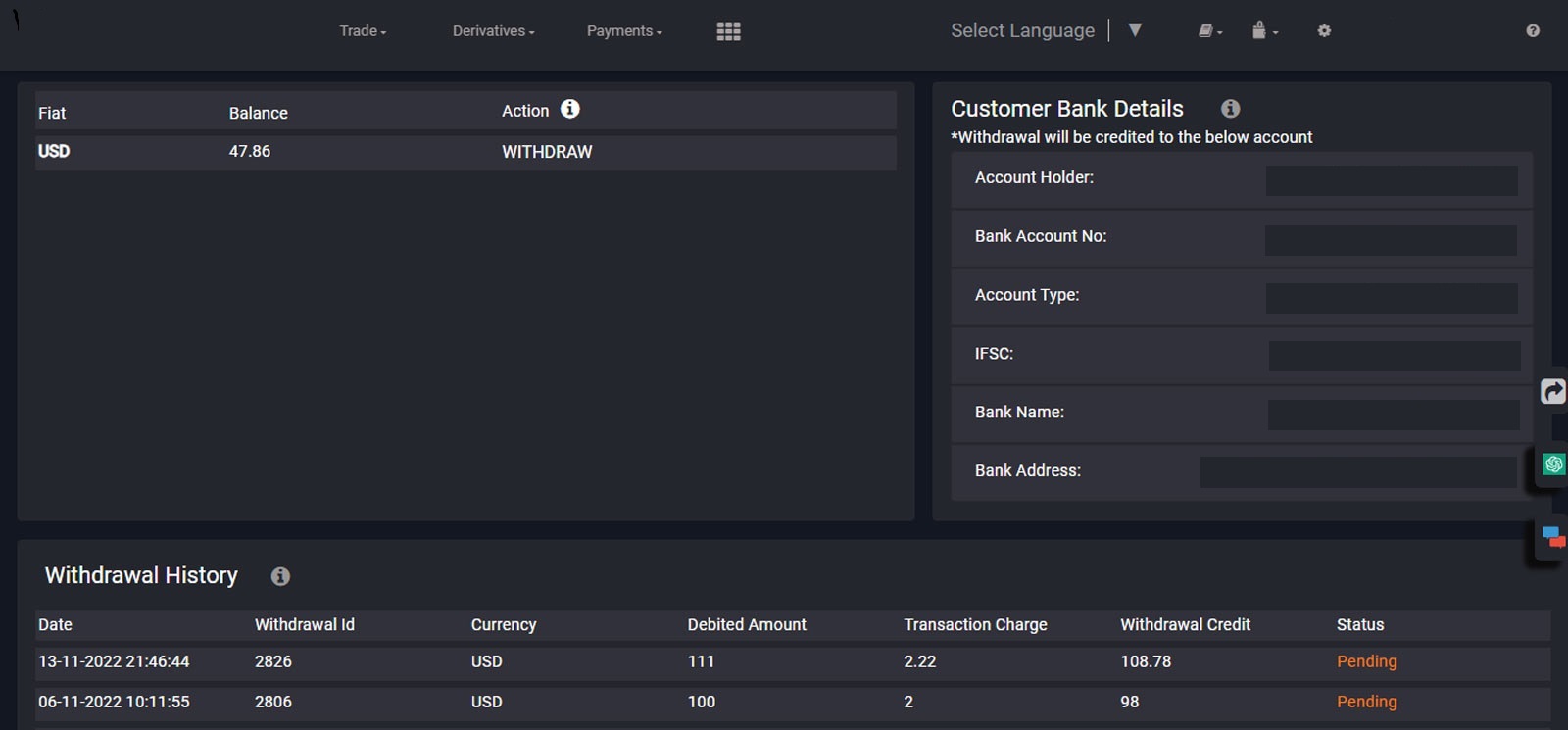Click the Account Holder field
This screenshot has width=1568, height=730.
1392,180
